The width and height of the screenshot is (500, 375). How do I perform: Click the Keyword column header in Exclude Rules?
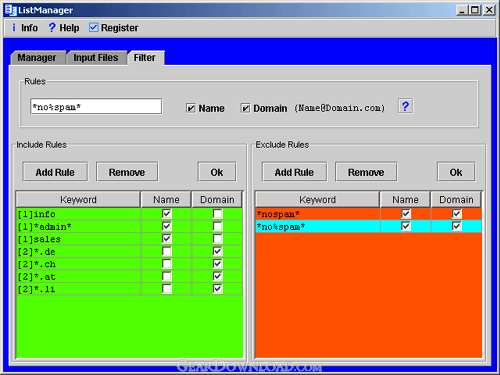tap(317, 199)
